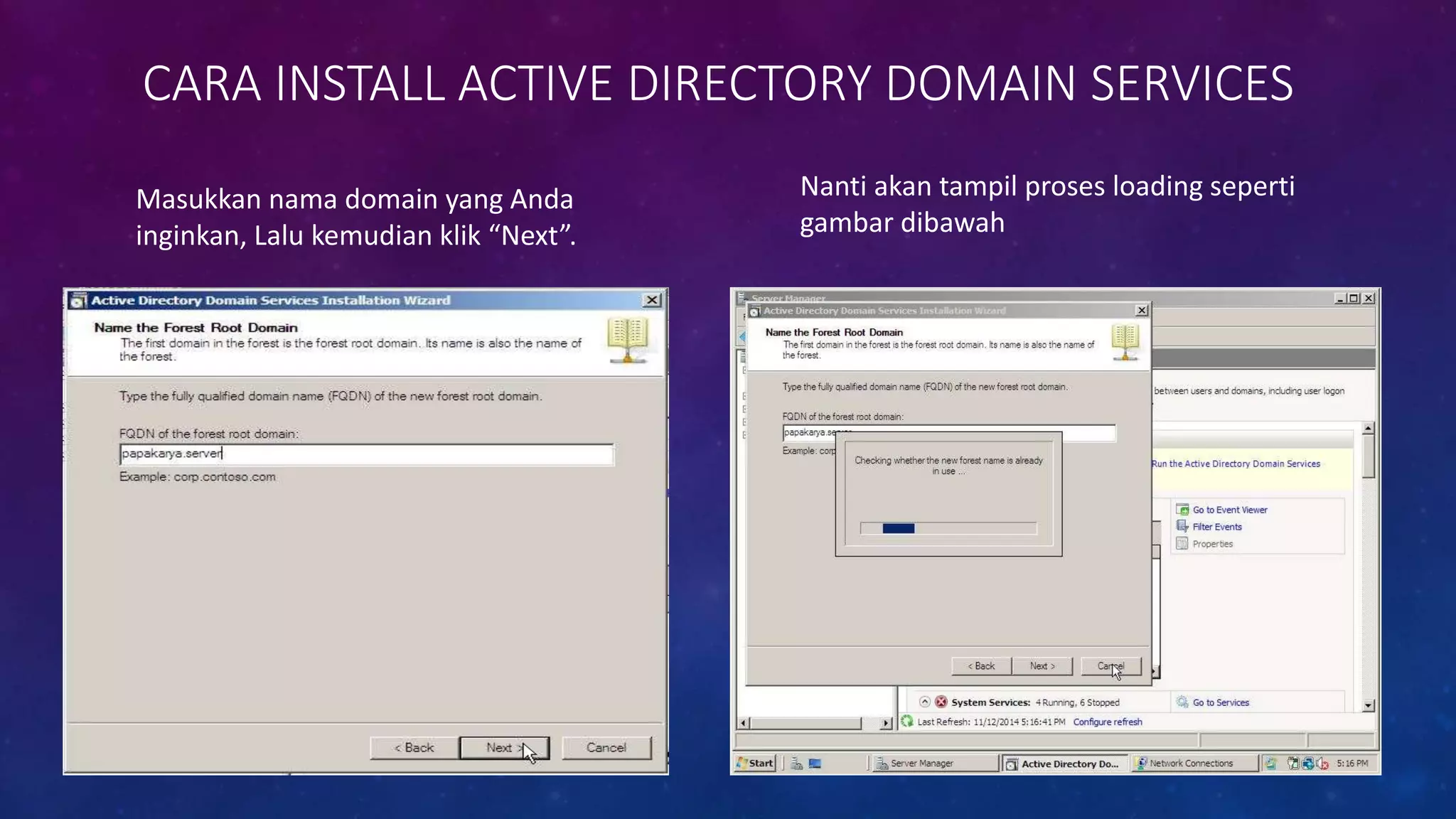Click the network tray icon
Screen dimensions: 1456x819
[x=1308, y=764]
